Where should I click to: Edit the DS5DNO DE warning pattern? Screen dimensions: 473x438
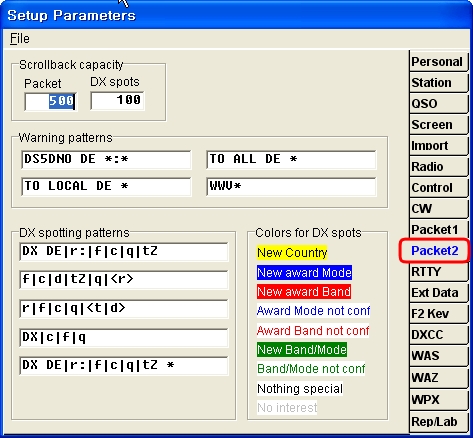106,159
